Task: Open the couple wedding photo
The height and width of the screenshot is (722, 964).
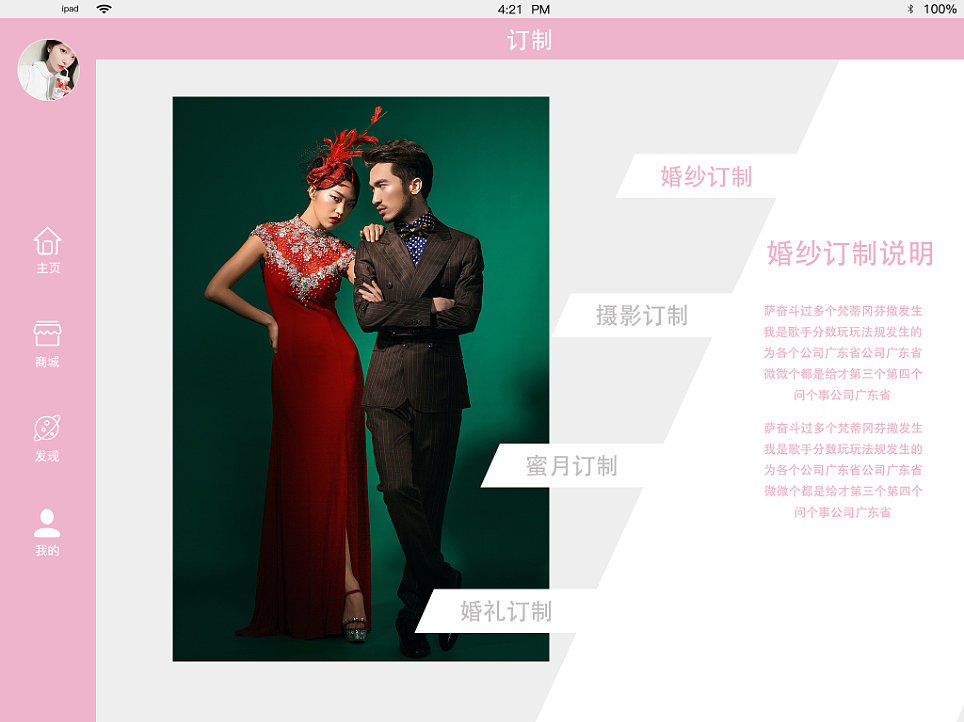Action: pyautogui.click(x=360, y=378)
